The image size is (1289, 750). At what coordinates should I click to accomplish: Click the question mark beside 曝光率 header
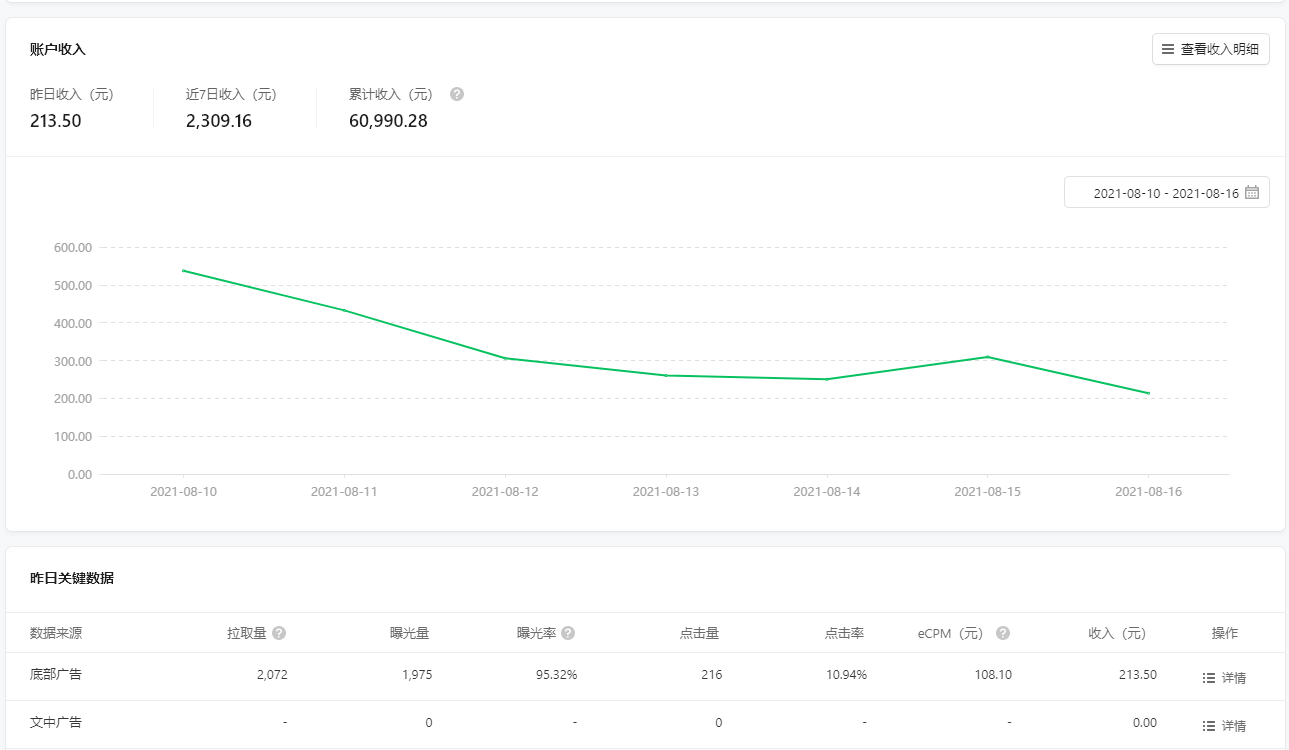(568, 633)
